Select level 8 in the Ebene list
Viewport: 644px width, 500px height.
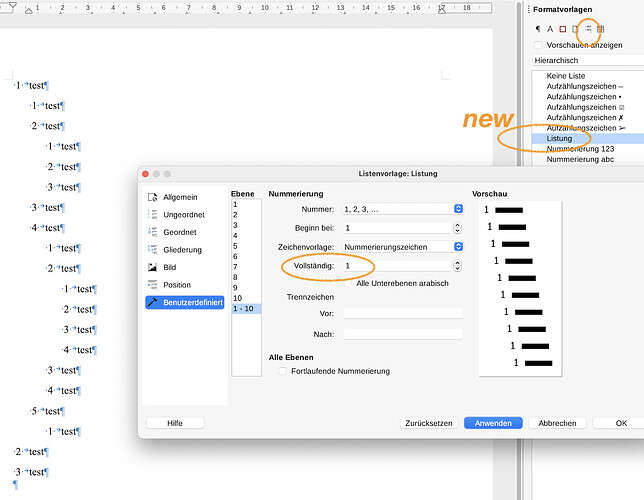246,277
